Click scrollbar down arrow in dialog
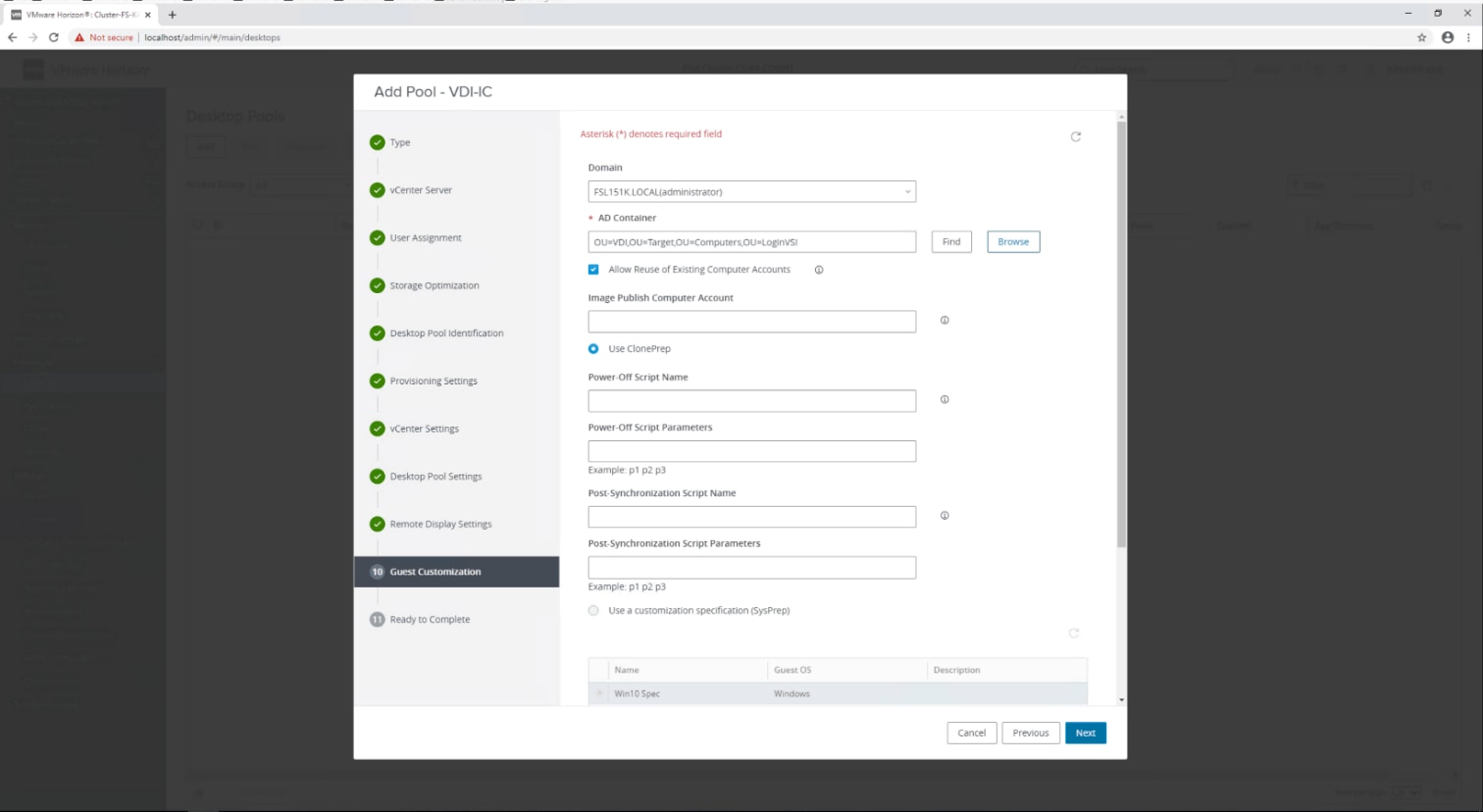 pyautogui.click(x=1121, y=700)
